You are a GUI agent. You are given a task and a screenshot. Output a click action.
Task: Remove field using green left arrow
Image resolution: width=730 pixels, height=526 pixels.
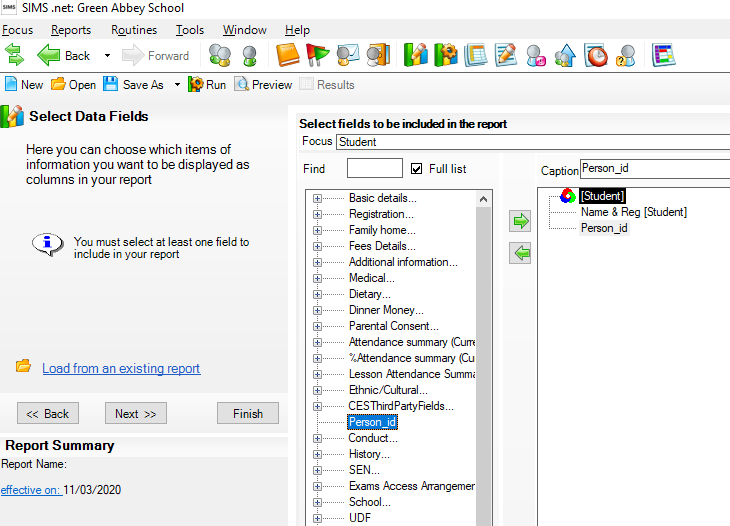(x=520, y=254)
